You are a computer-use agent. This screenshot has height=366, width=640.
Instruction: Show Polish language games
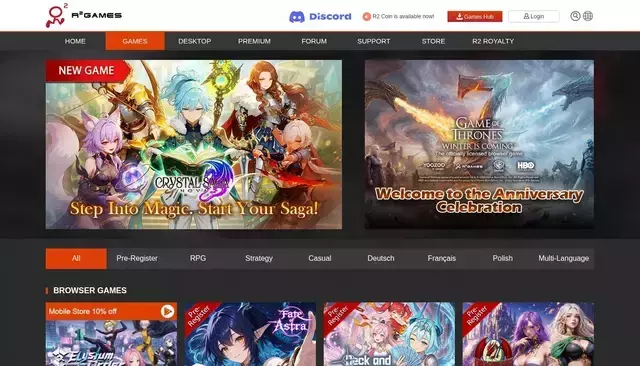coord(502,259)
